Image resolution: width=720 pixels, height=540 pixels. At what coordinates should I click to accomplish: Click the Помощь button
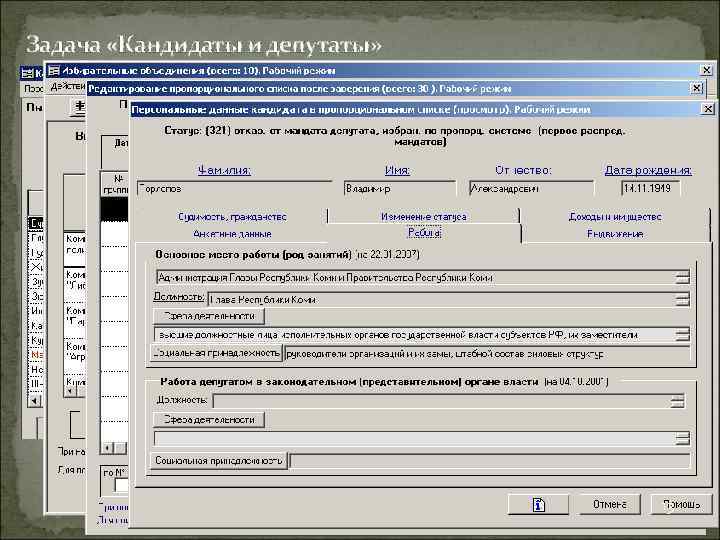click(681, 504)
